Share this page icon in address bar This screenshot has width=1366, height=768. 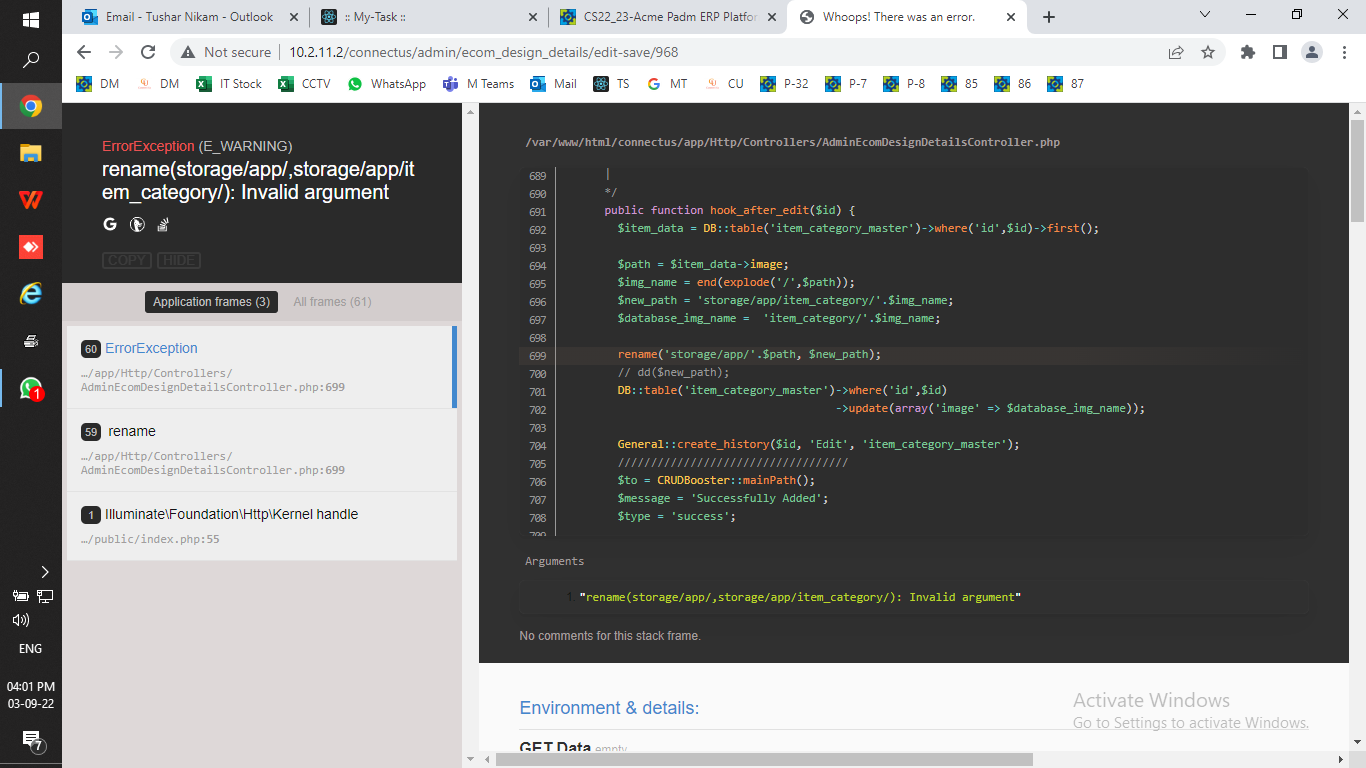click(x=1176, y=52)
